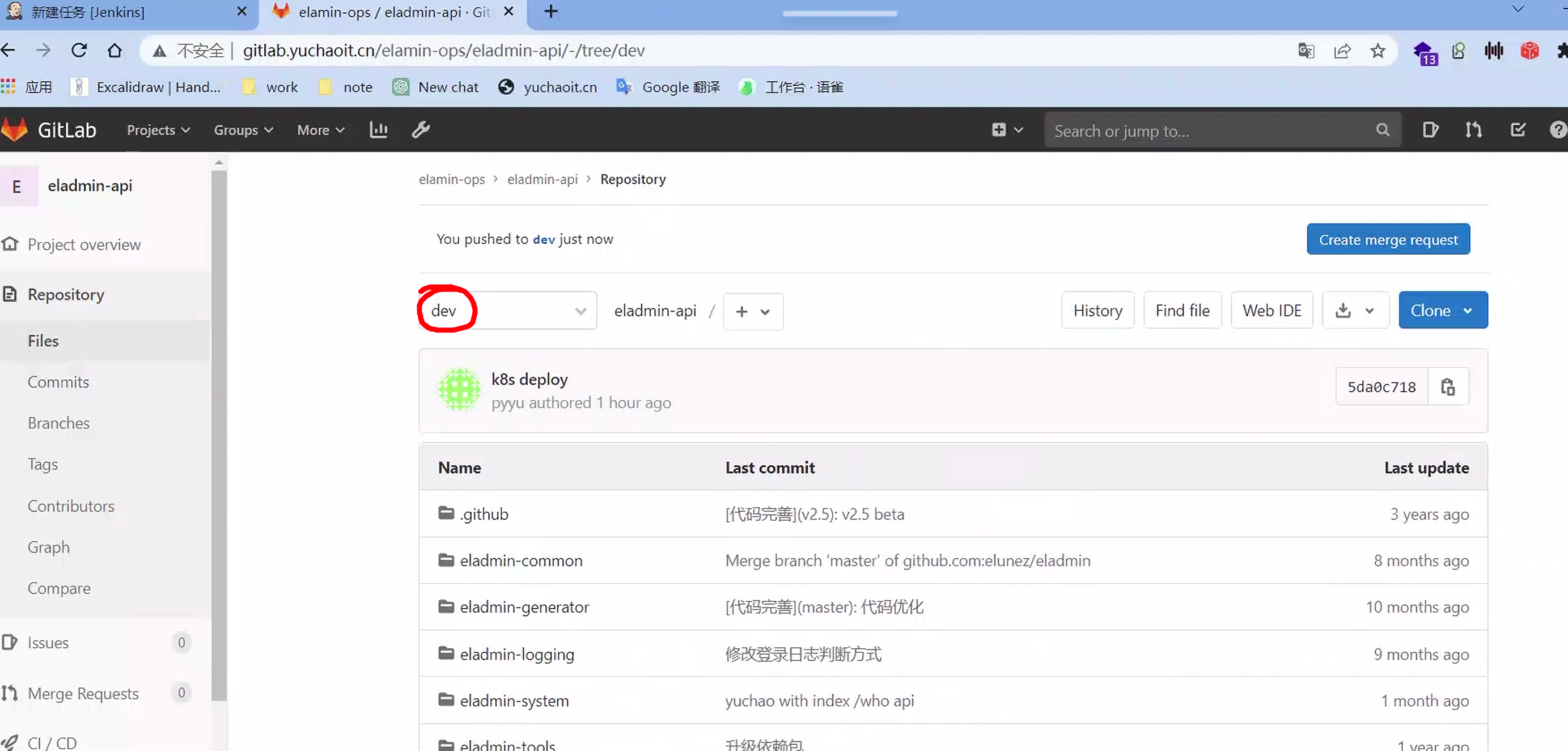1568x751 pixels.
Task: Expand the dev branch selector dropdown
Action: tap(508, 311)
